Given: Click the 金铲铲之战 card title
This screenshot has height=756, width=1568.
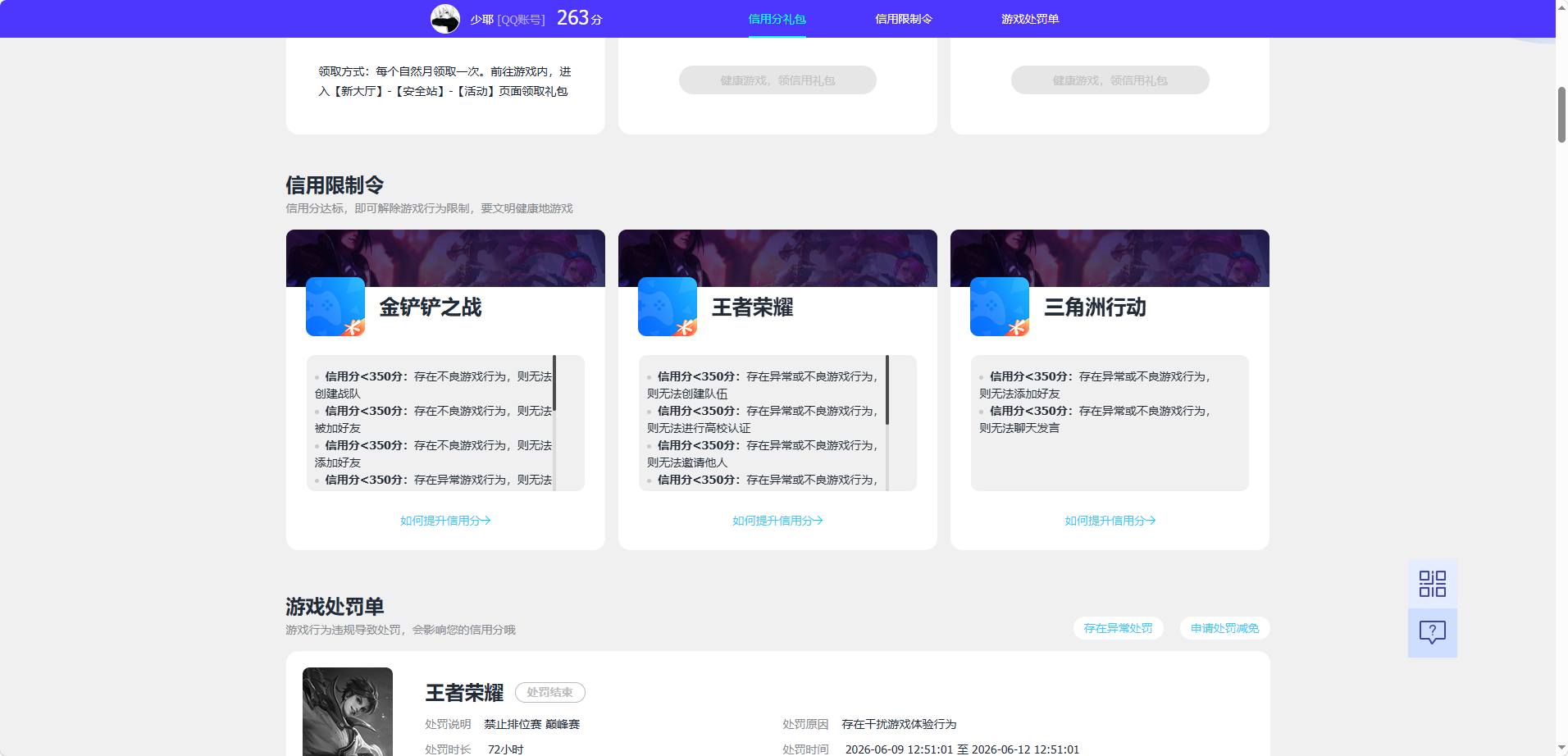Looking at the screenshot, I should 431,307.
